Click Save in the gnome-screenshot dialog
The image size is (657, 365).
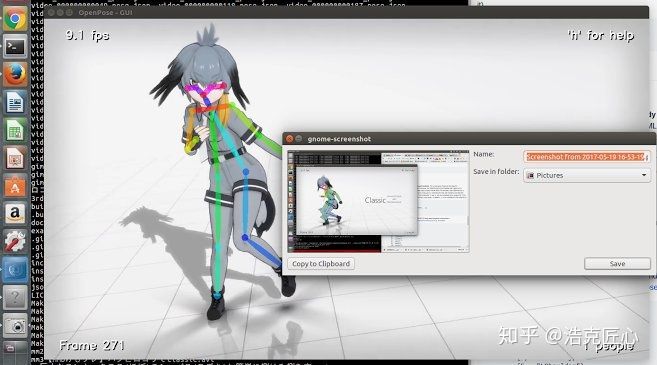(x=617, y=264)
